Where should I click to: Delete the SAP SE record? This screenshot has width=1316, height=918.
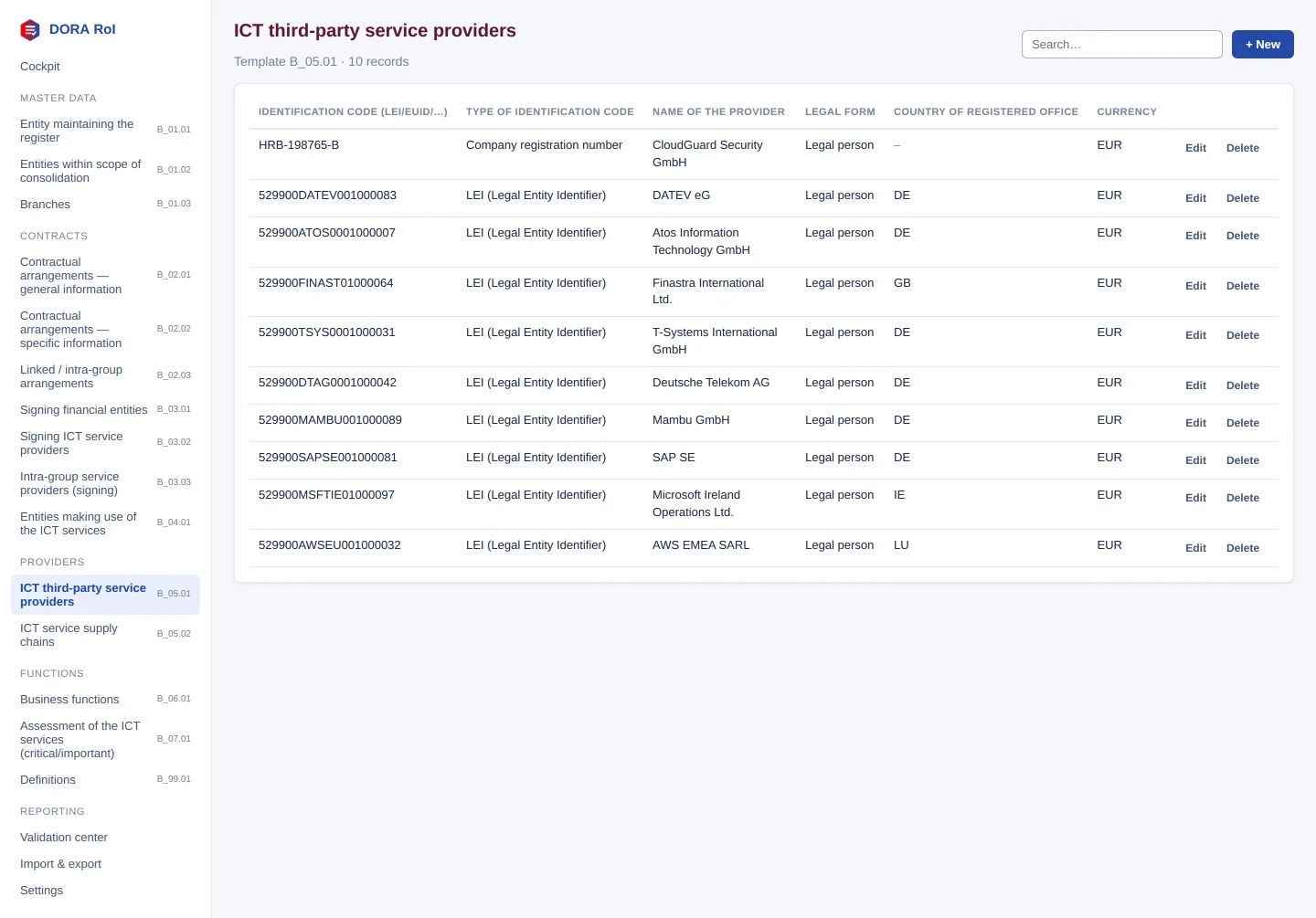pos(1242,460)
